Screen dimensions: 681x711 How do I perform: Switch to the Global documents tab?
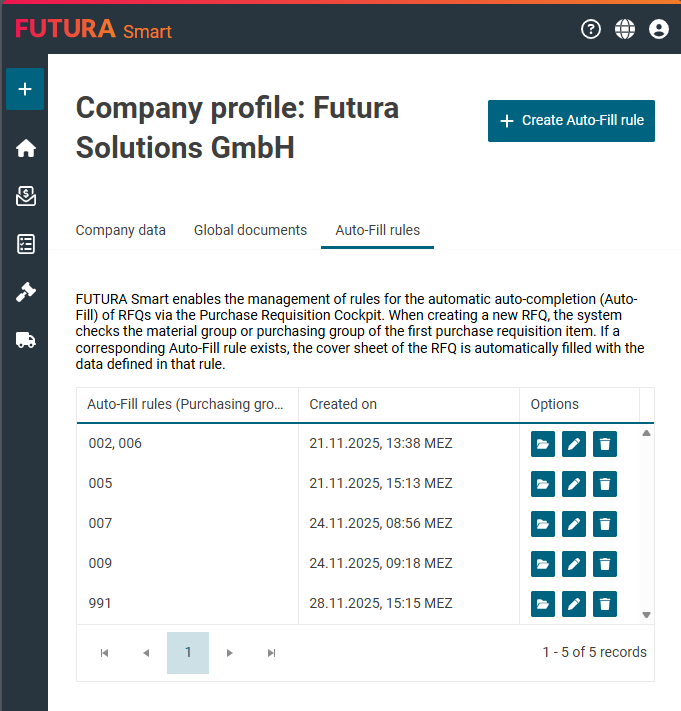250,230
